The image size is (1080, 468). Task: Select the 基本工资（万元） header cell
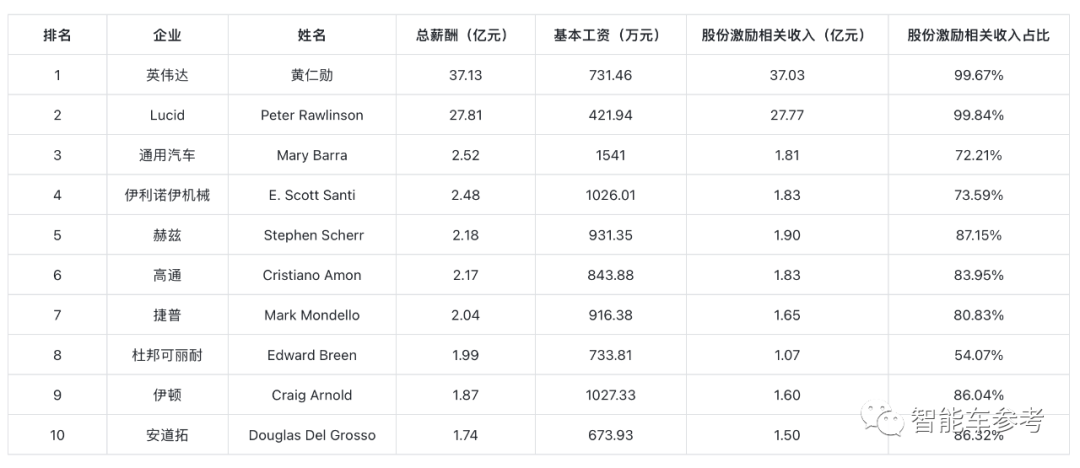click(x=611, y=35)
